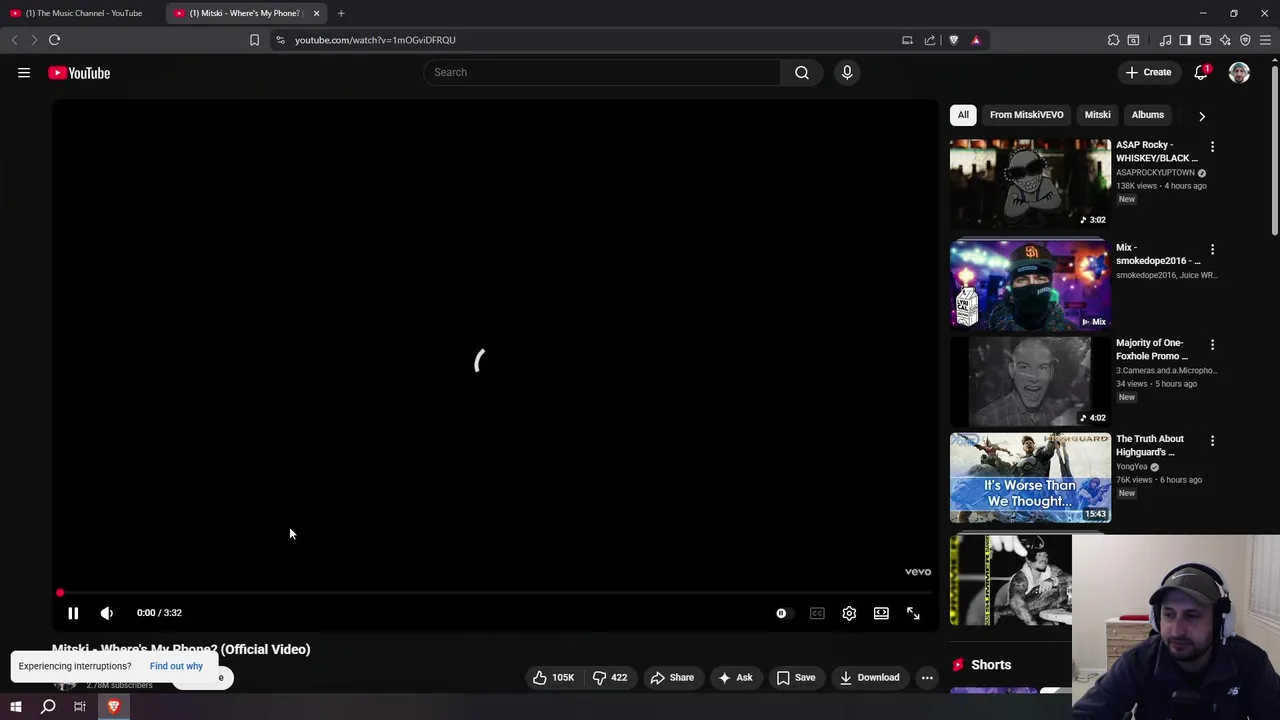Toggle the browser sidebar panel

tap(1185, 40)
